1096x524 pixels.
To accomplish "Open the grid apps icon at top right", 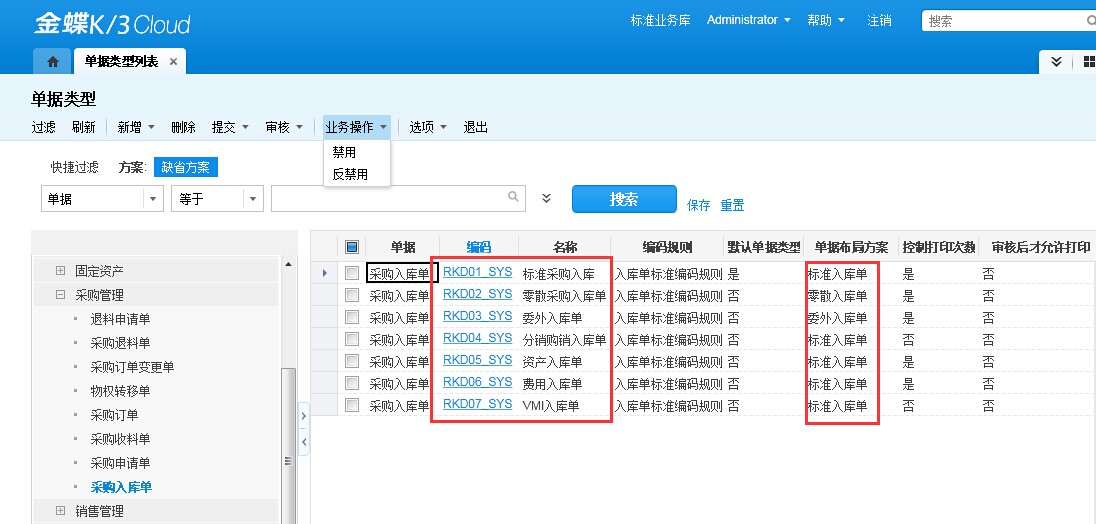I will [x=1088, y=62].
